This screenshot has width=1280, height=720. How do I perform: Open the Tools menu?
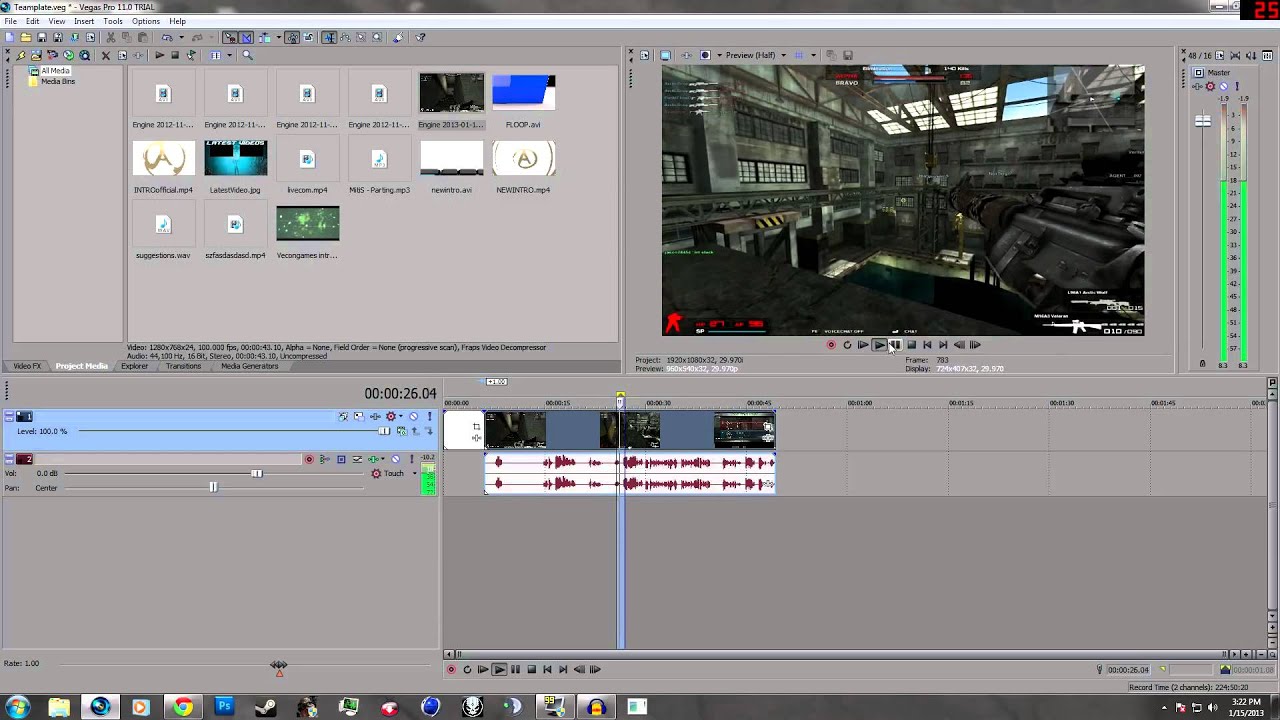[113, 21]
